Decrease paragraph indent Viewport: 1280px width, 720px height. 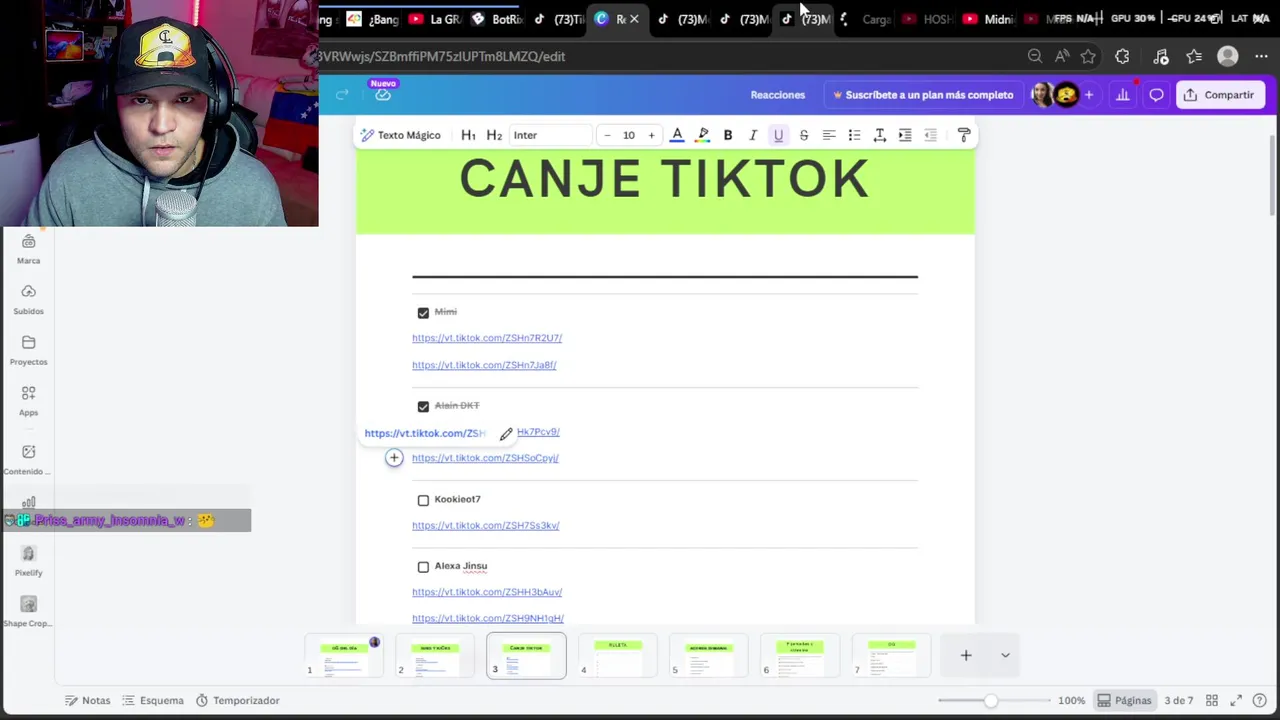(x=930, y=135)
